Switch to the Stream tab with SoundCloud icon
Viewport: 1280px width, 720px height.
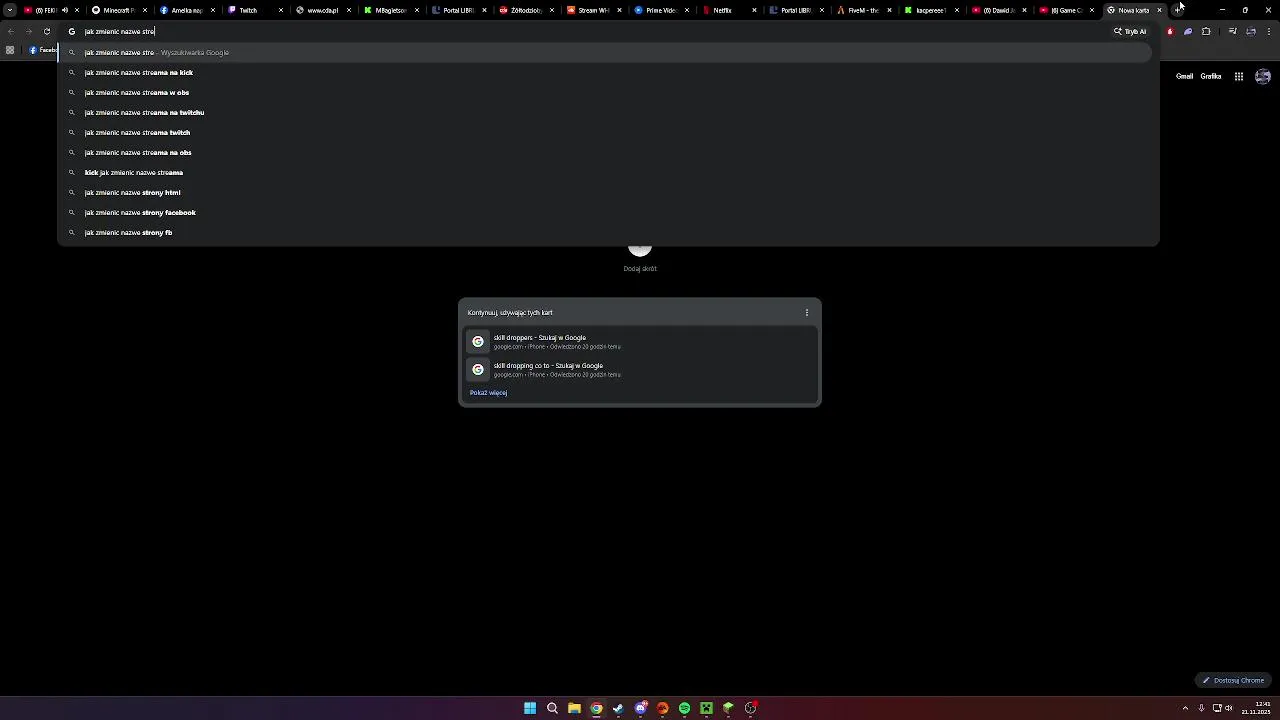(593, 10)
